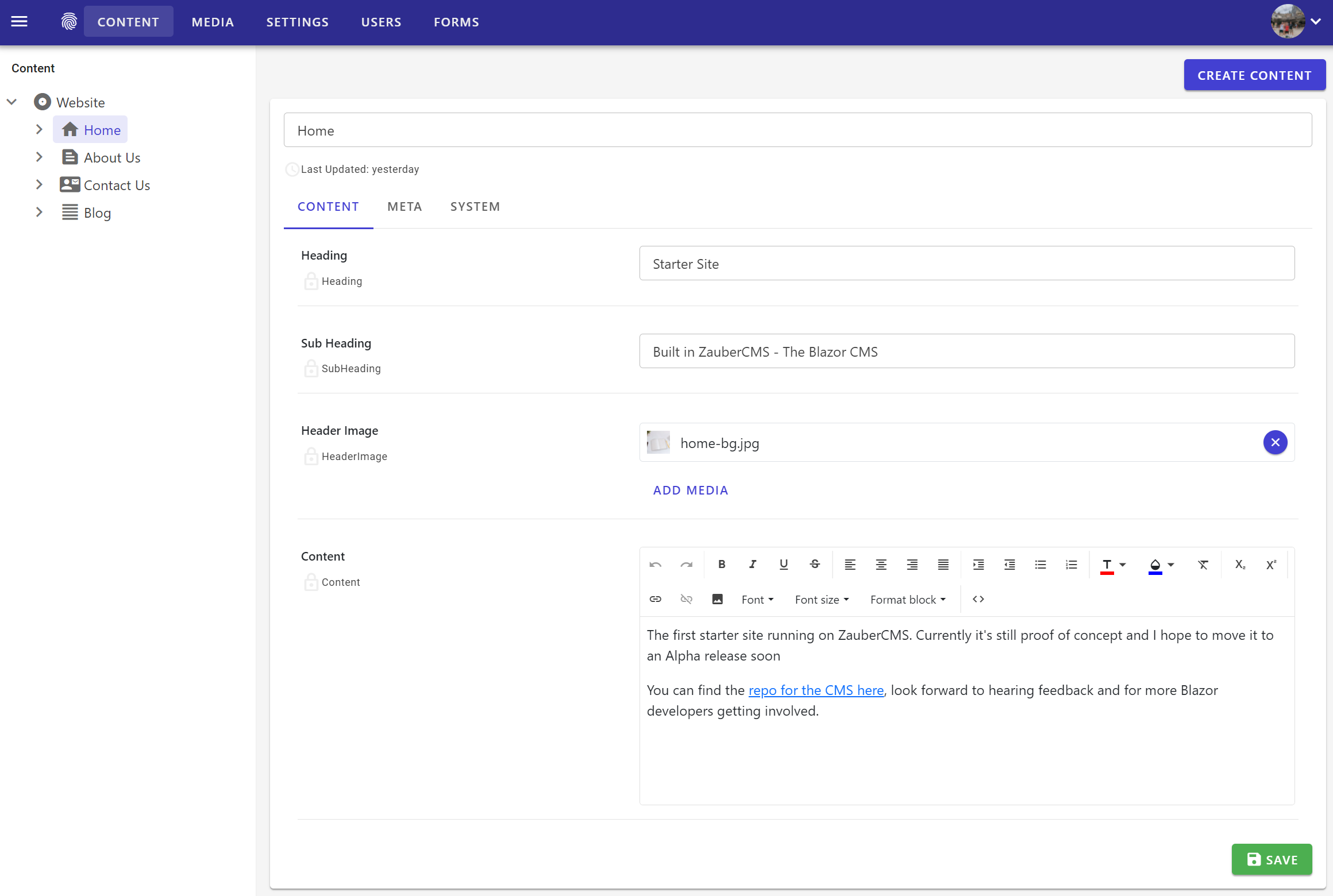Screen dimensions: 1333x896
Task: Toggle strikethrough formatting
Action: click(815, 565)
